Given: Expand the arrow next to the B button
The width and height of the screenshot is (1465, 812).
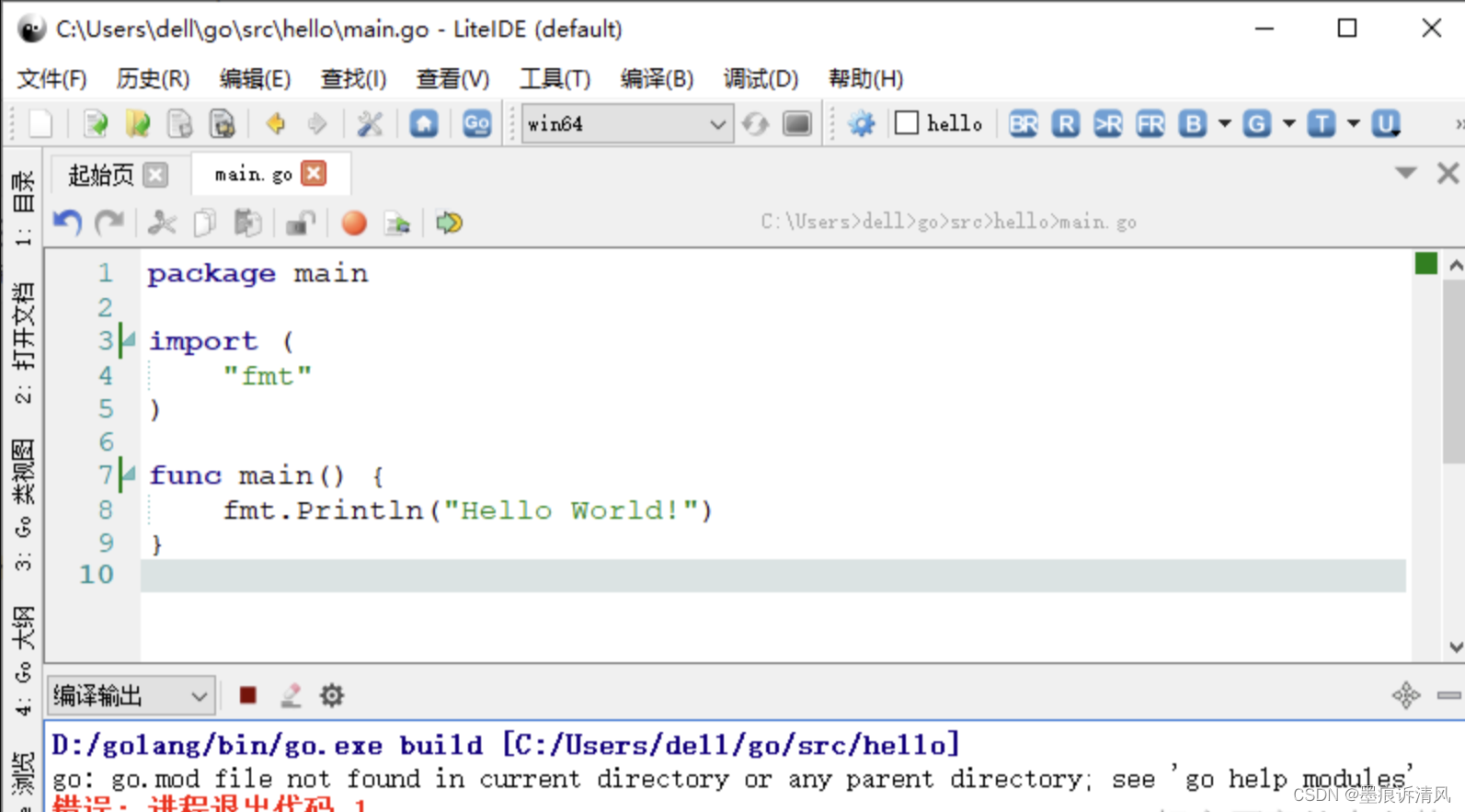Looking at the screenshot, I should click(1224, 123).
